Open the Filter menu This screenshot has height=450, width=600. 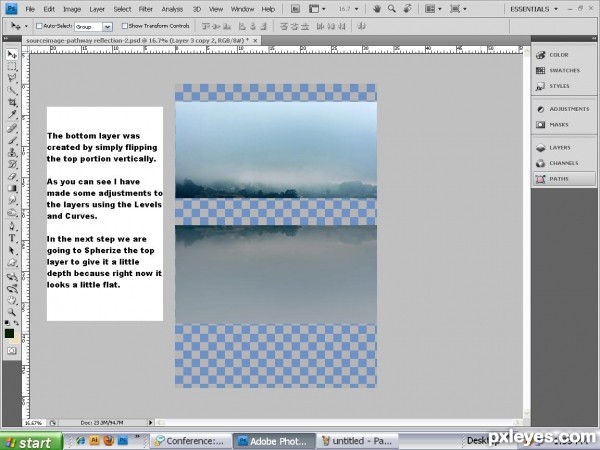(x=145, y=9)
